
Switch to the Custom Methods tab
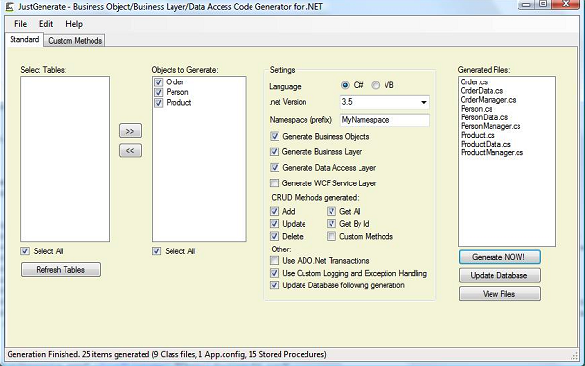pyautogui.click(x=75, y=41)
